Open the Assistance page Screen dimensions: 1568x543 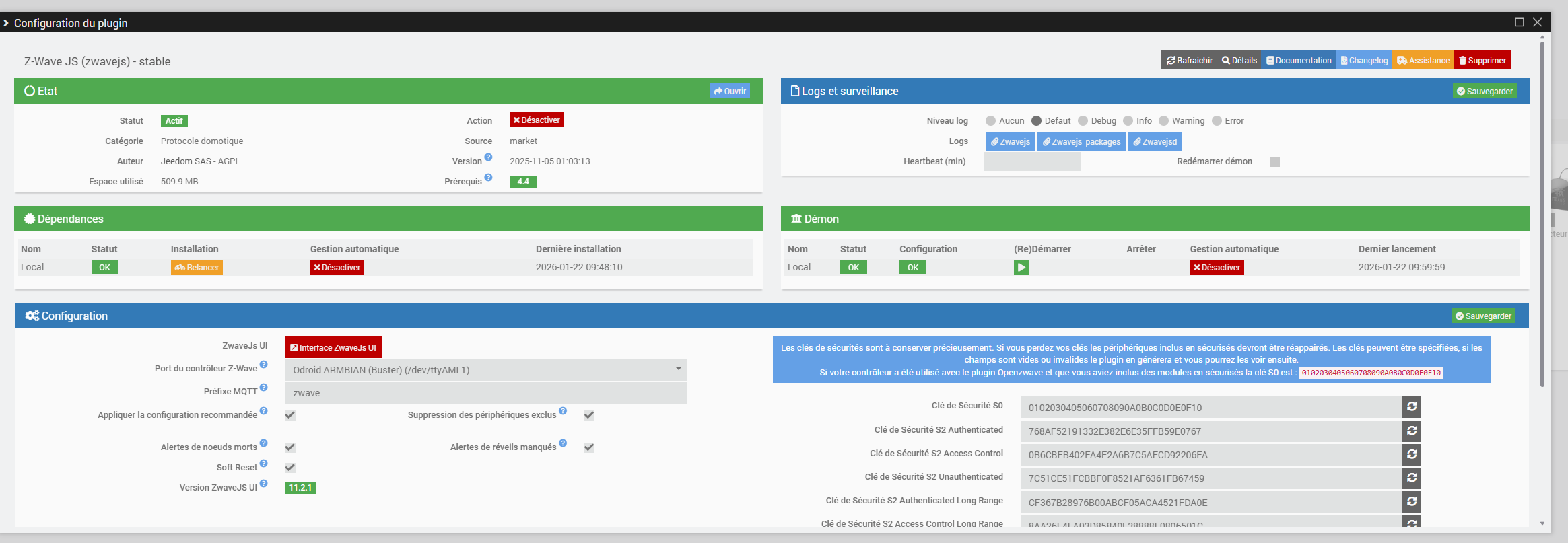coord(1423,60)
